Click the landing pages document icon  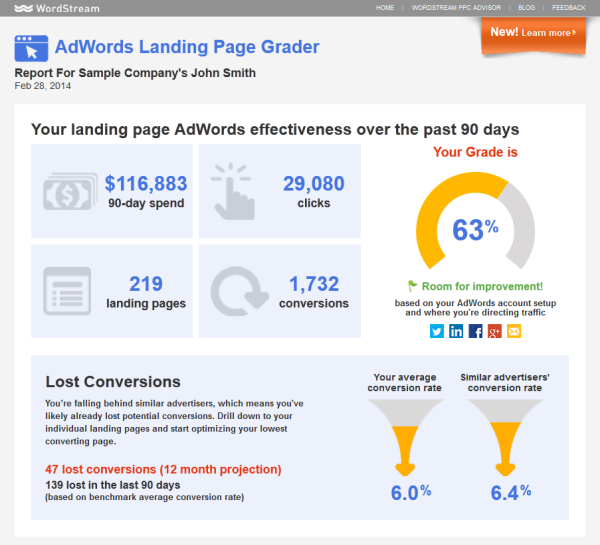[x=67, y=291]
